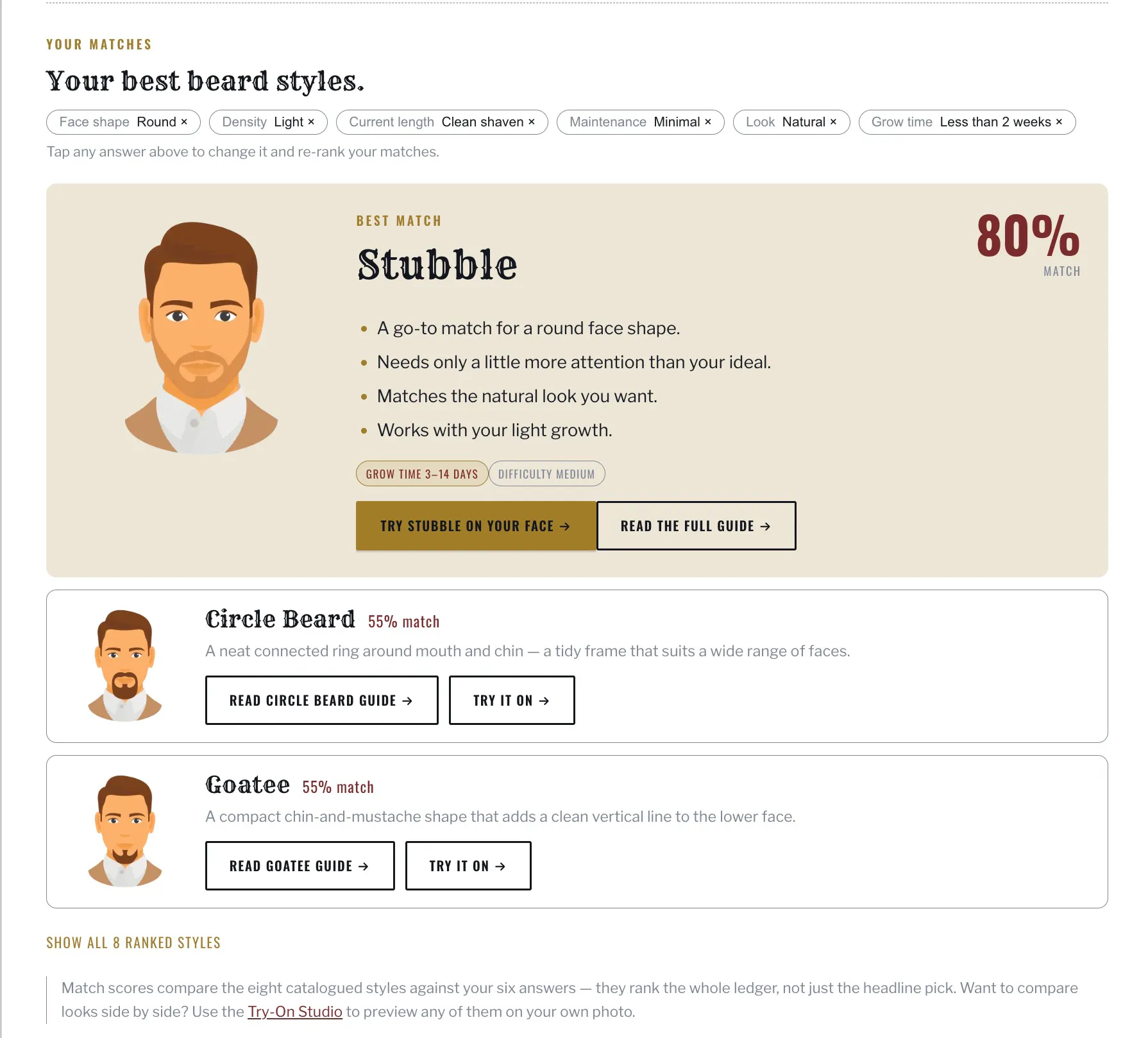Select the Difficulty Medium tag

pos(546,474)
